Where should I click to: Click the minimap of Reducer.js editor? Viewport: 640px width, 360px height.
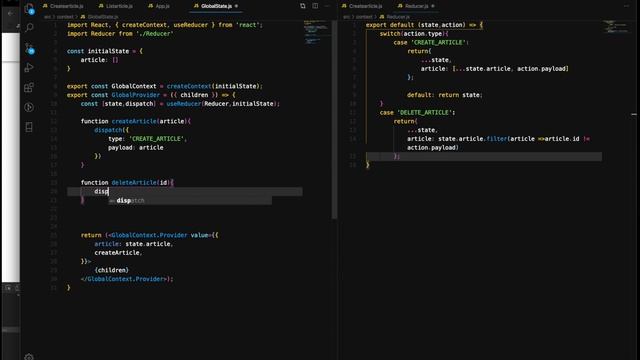point(616,27)
